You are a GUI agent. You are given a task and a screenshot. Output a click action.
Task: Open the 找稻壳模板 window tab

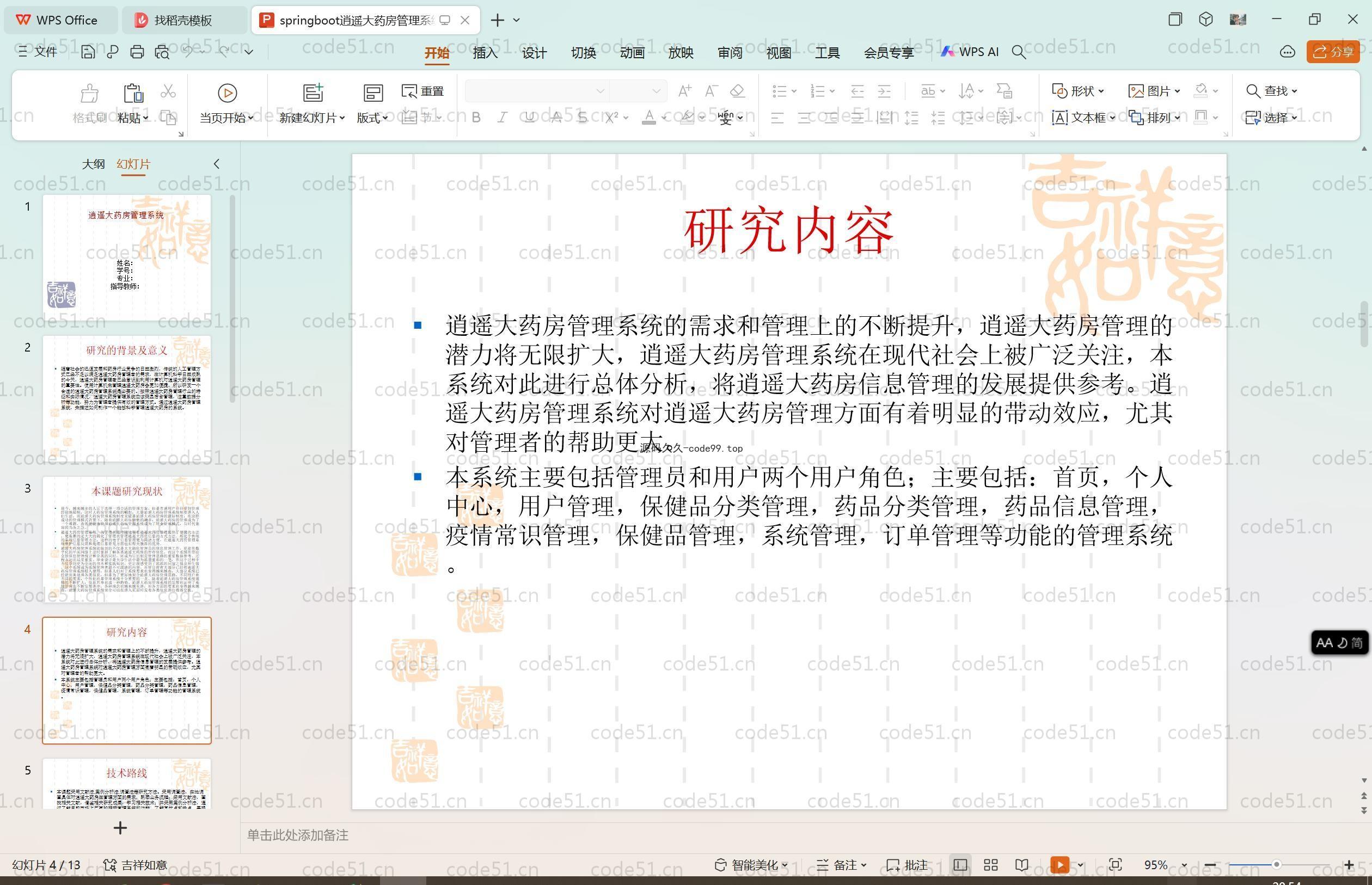[x=184, y=20]
